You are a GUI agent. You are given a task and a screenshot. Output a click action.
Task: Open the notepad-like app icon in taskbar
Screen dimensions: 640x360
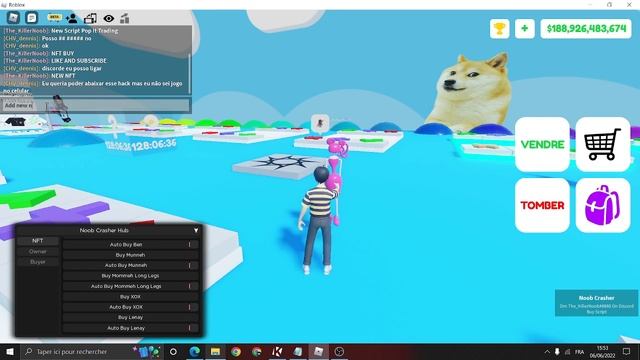[298, 351]
